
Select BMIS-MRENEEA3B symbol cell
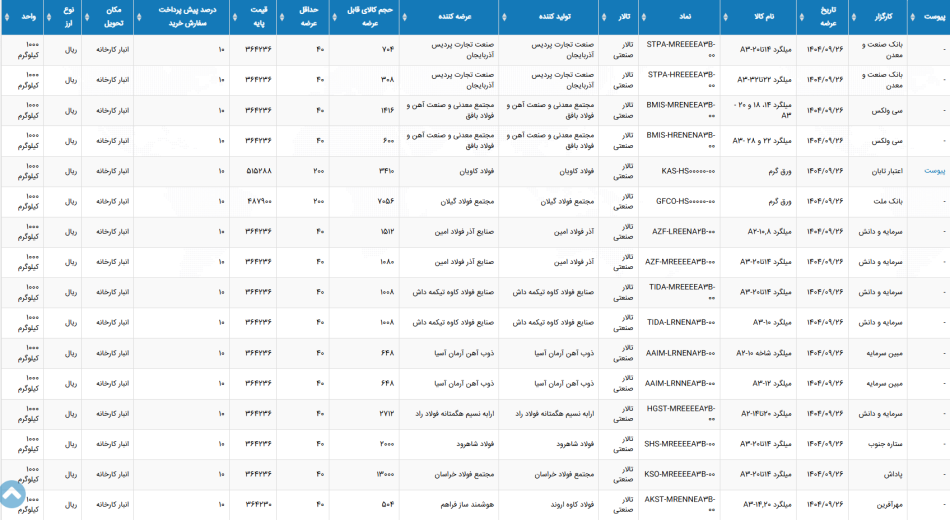click(679, 110)
